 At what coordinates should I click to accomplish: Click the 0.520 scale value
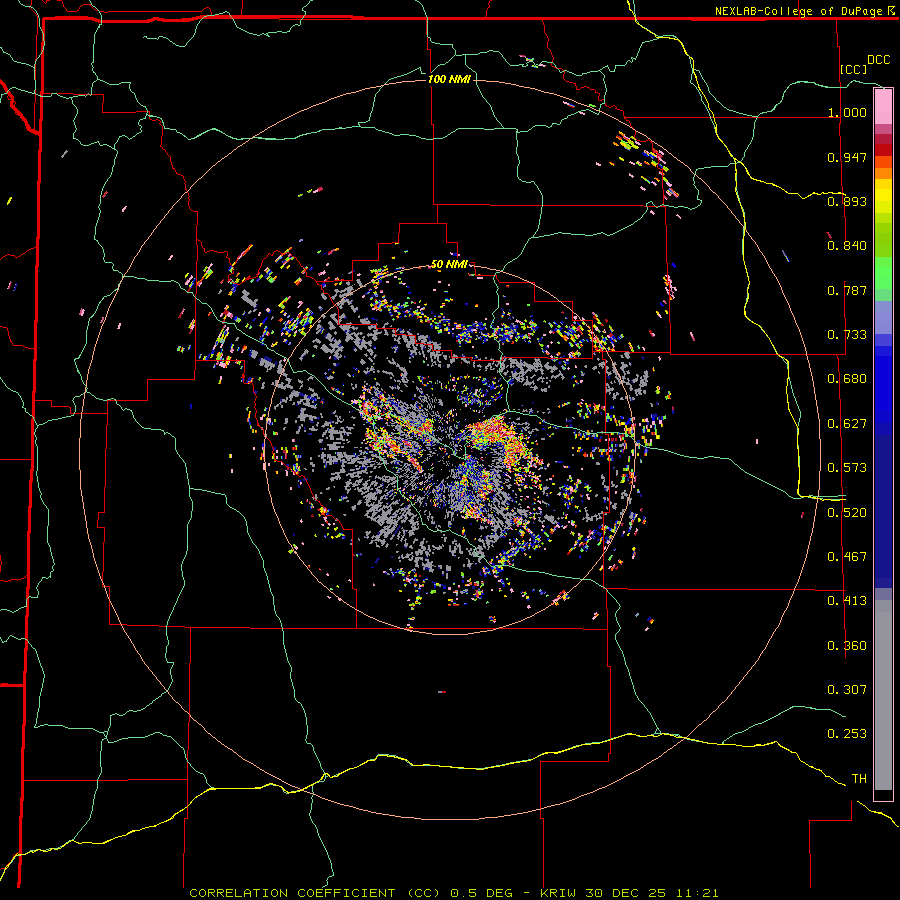coord(847,513)
